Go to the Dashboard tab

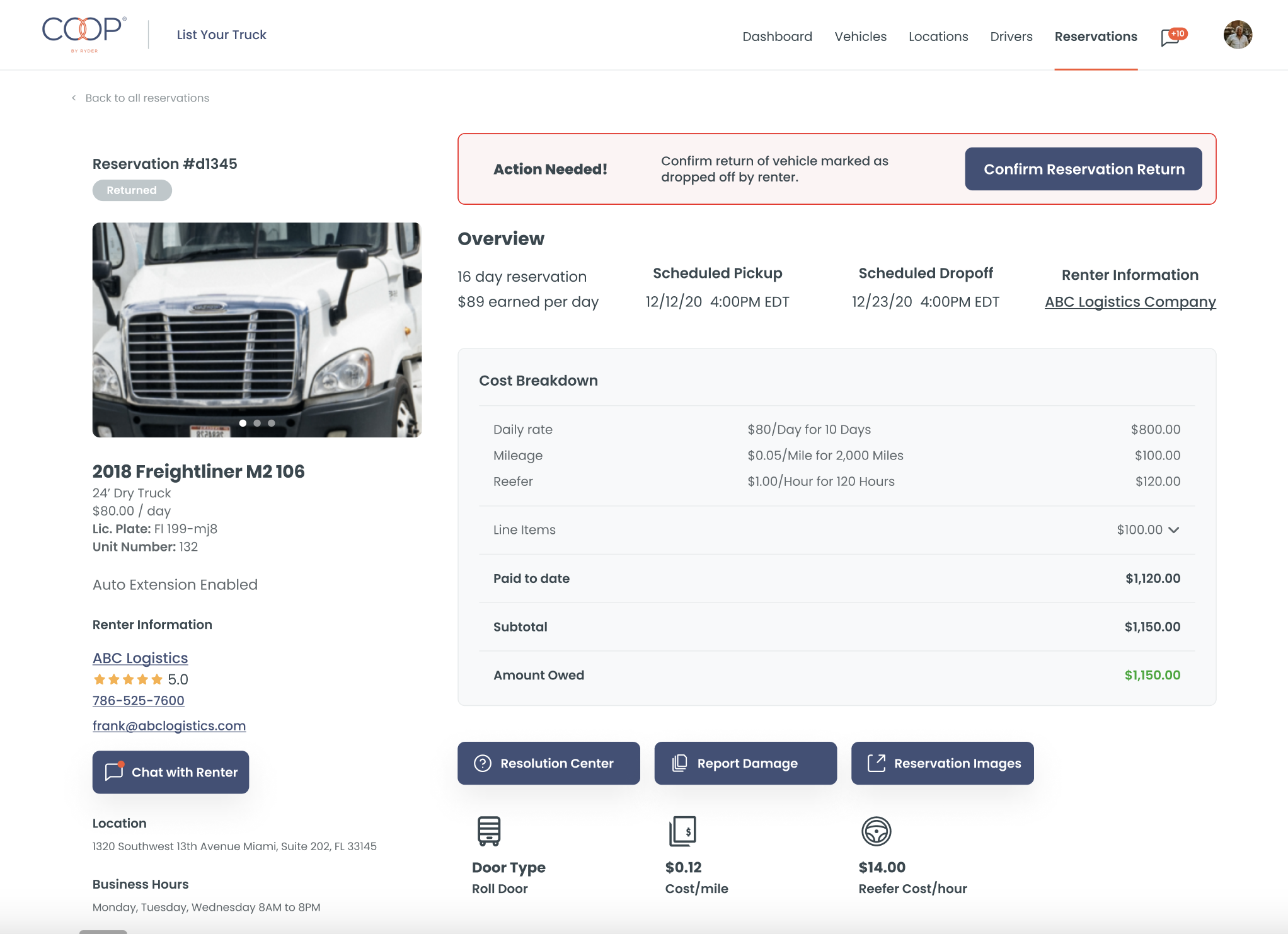(x=777, y=37)
